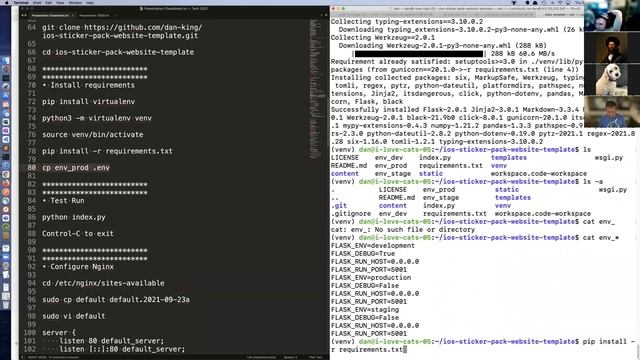Click the Successfully installed Flask-2.0.1 line
The height and width of the screenshot is (360, 640).
[457, 109]
